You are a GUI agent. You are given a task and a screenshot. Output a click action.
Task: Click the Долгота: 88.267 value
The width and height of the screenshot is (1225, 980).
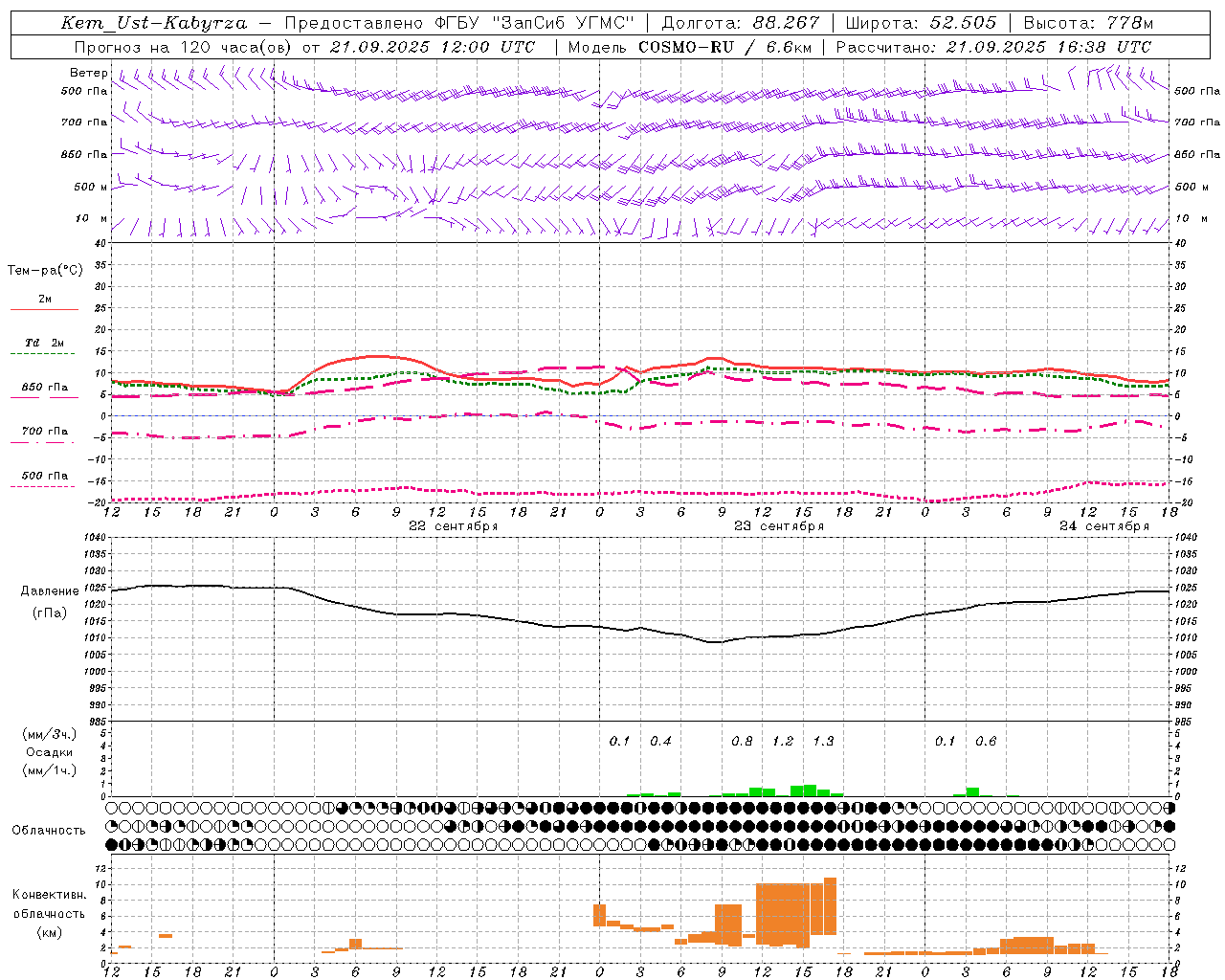741,23
